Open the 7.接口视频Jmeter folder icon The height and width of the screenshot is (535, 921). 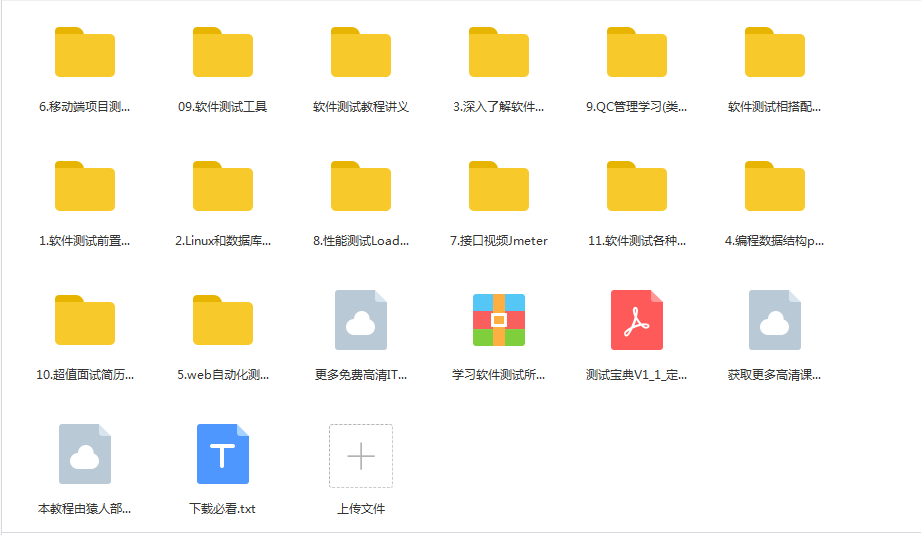499,186
